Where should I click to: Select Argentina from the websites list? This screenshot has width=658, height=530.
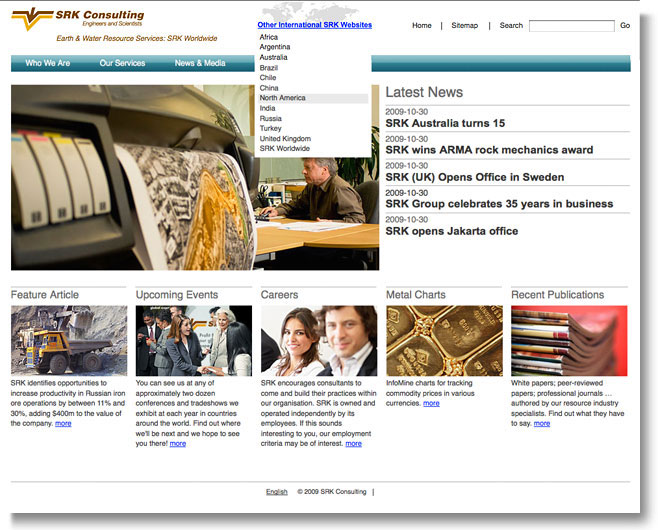[275, 47]
